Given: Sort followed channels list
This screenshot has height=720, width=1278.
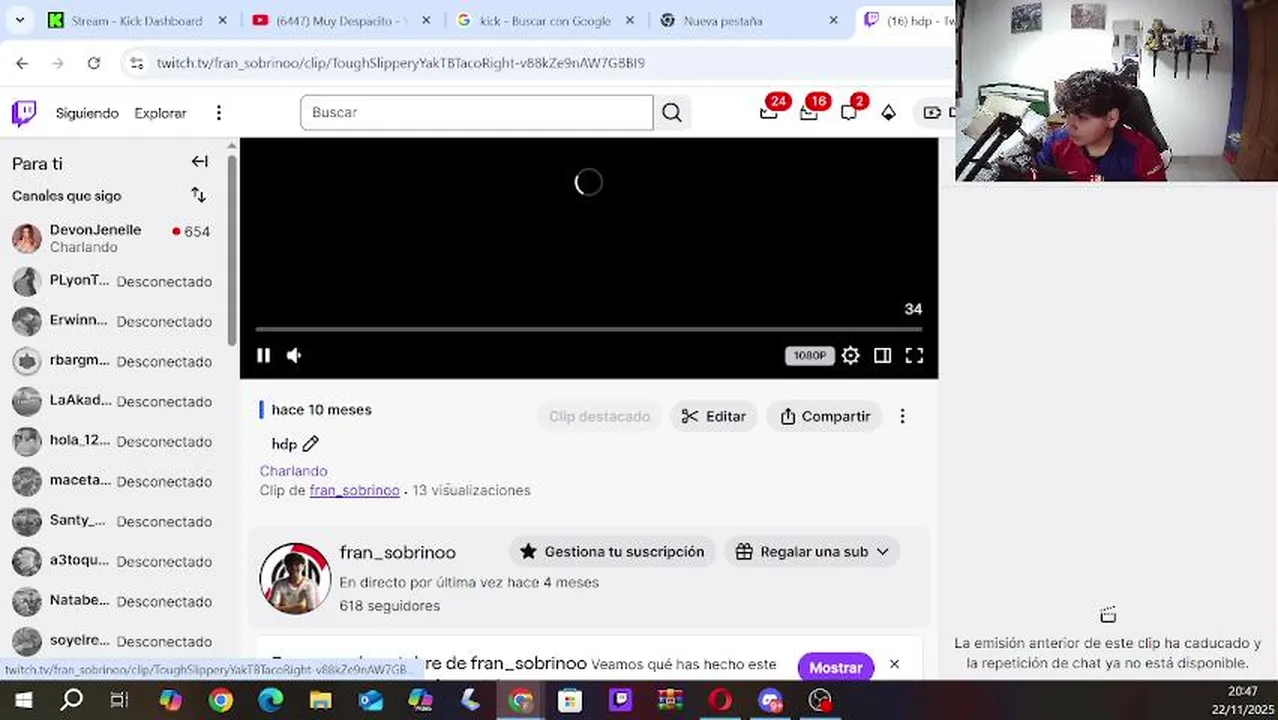Looking at the screenshot, I should [198, 195].
